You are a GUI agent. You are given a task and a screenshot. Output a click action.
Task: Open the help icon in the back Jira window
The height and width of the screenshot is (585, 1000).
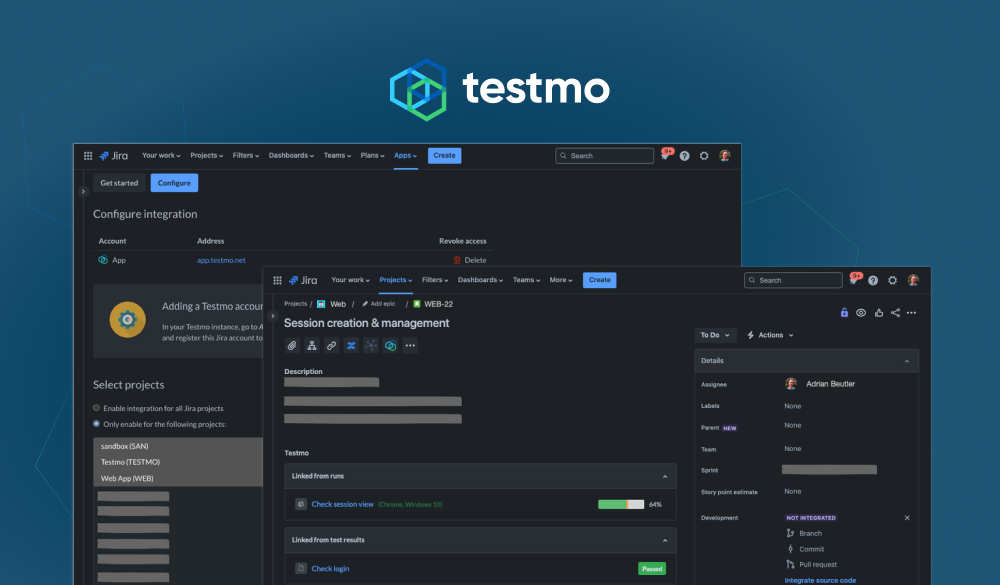click(684, 156)
